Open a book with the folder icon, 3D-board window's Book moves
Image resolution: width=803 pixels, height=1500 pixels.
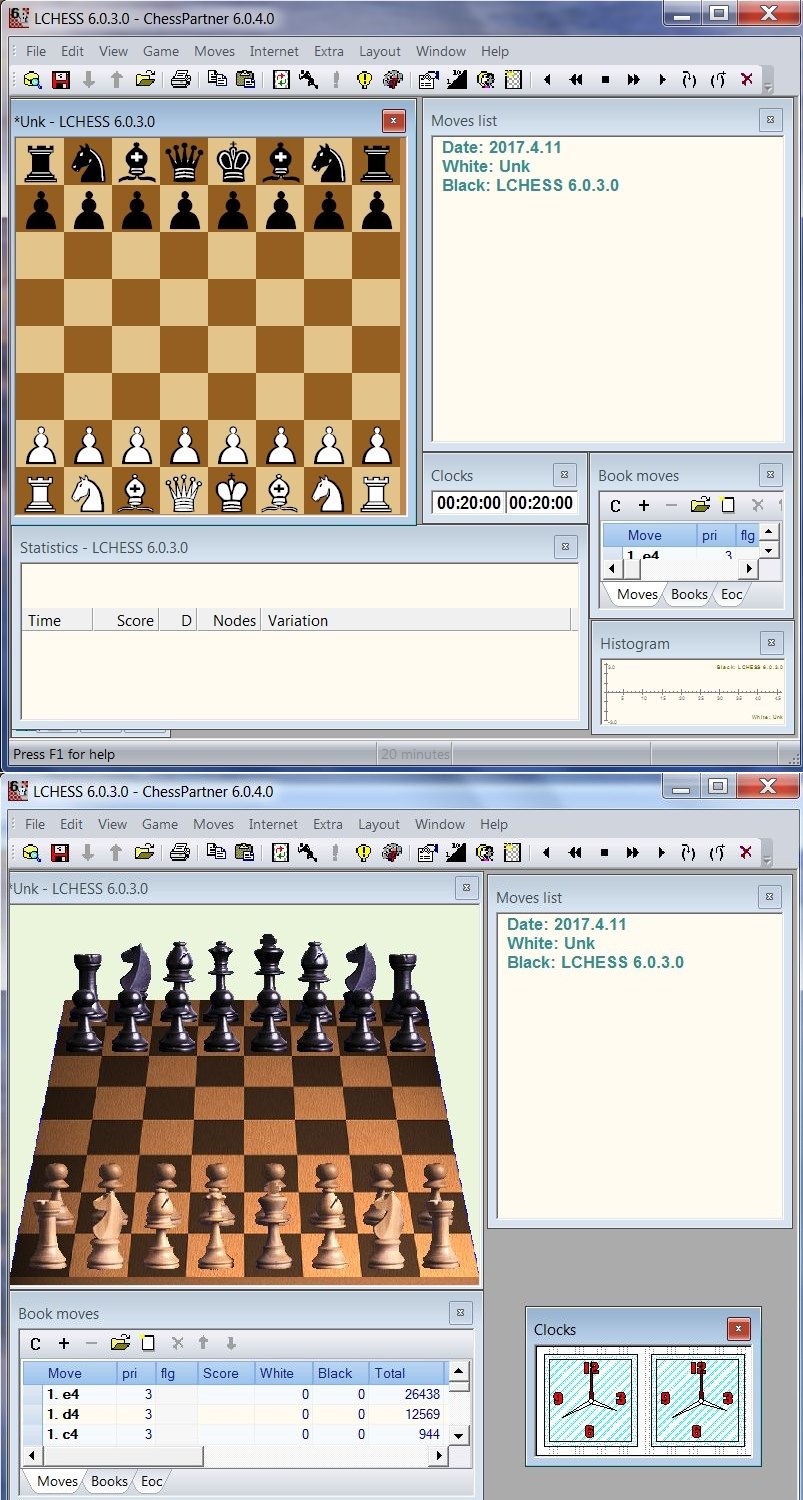tap(120, 1344)
